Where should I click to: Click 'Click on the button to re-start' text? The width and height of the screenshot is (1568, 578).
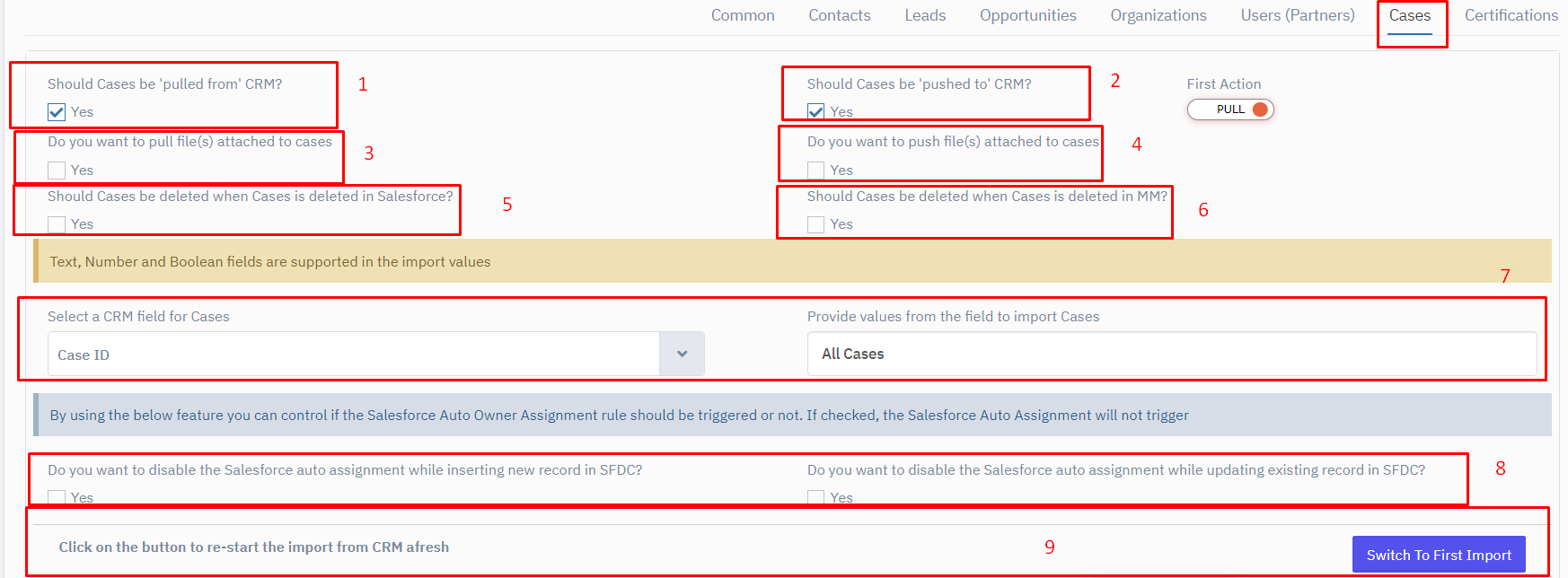click(254, 547)
